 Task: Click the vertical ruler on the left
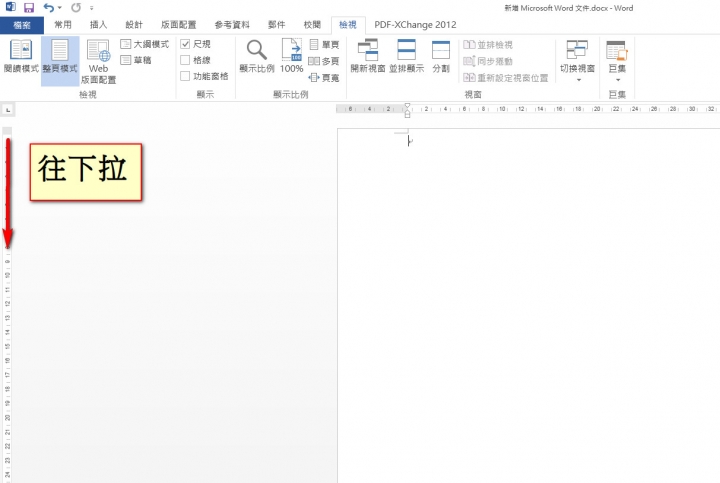[7, 305]
